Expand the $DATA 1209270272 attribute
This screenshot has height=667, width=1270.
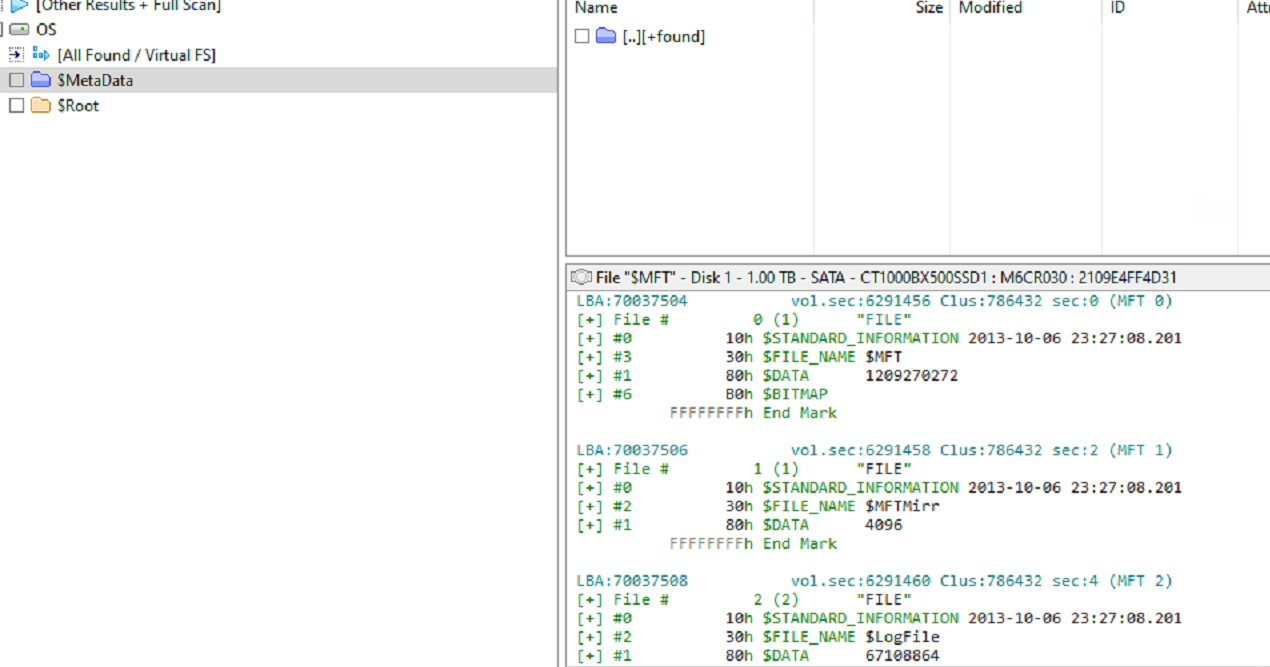click(591, 376)
